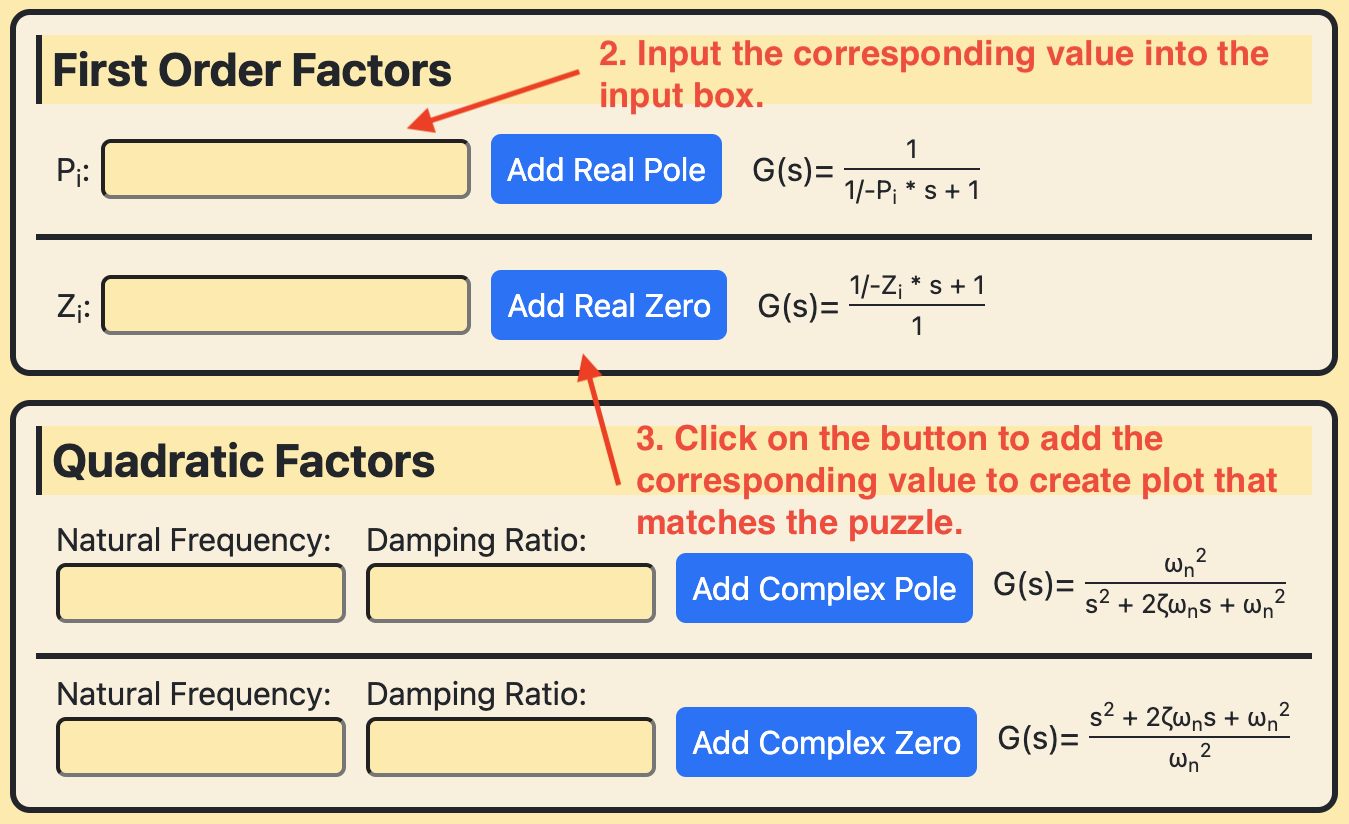The image size is (1349, 824).
Task: Click the Pi label text
Action: click(73, 172)
